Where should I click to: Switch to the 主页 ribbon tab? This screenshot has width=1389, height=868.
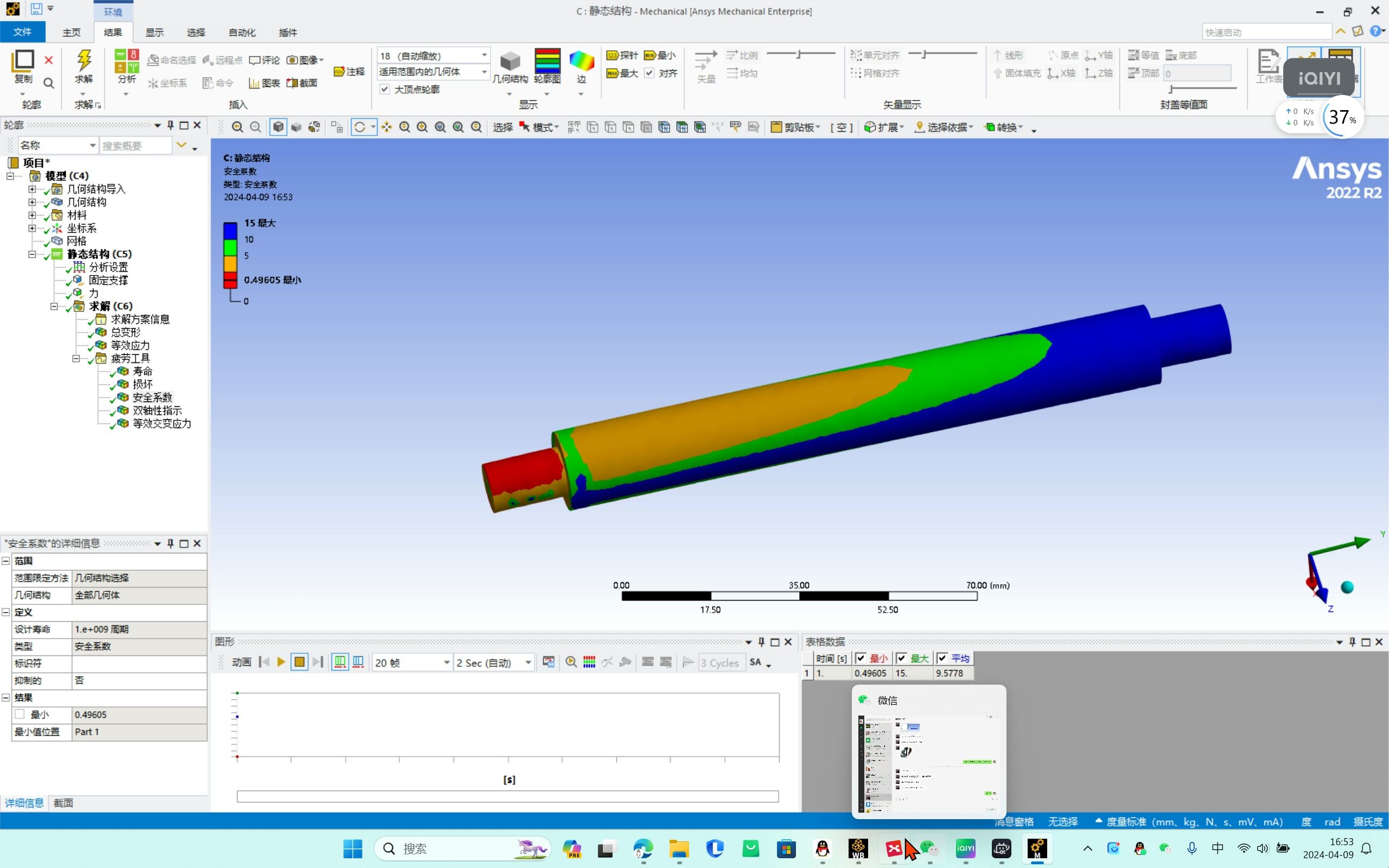click(x=72, y=32)
